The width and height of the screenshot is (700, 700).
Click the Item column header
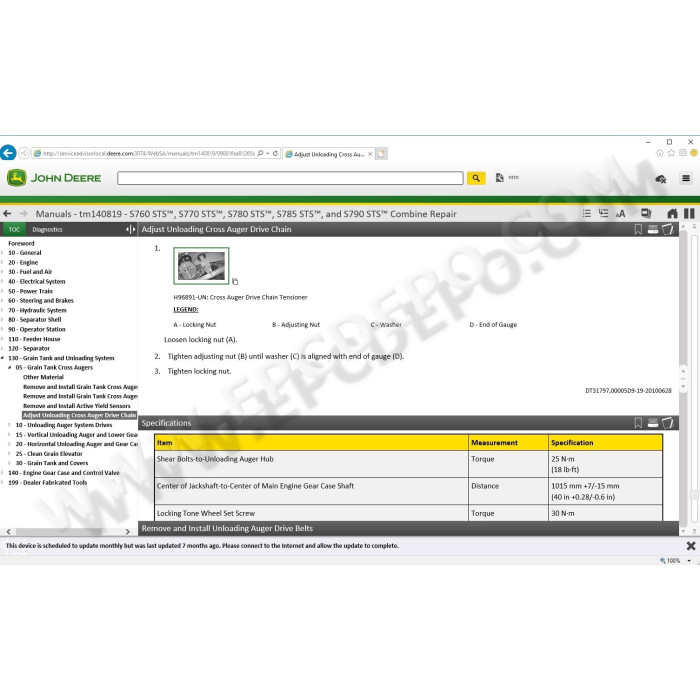[311, 442]
